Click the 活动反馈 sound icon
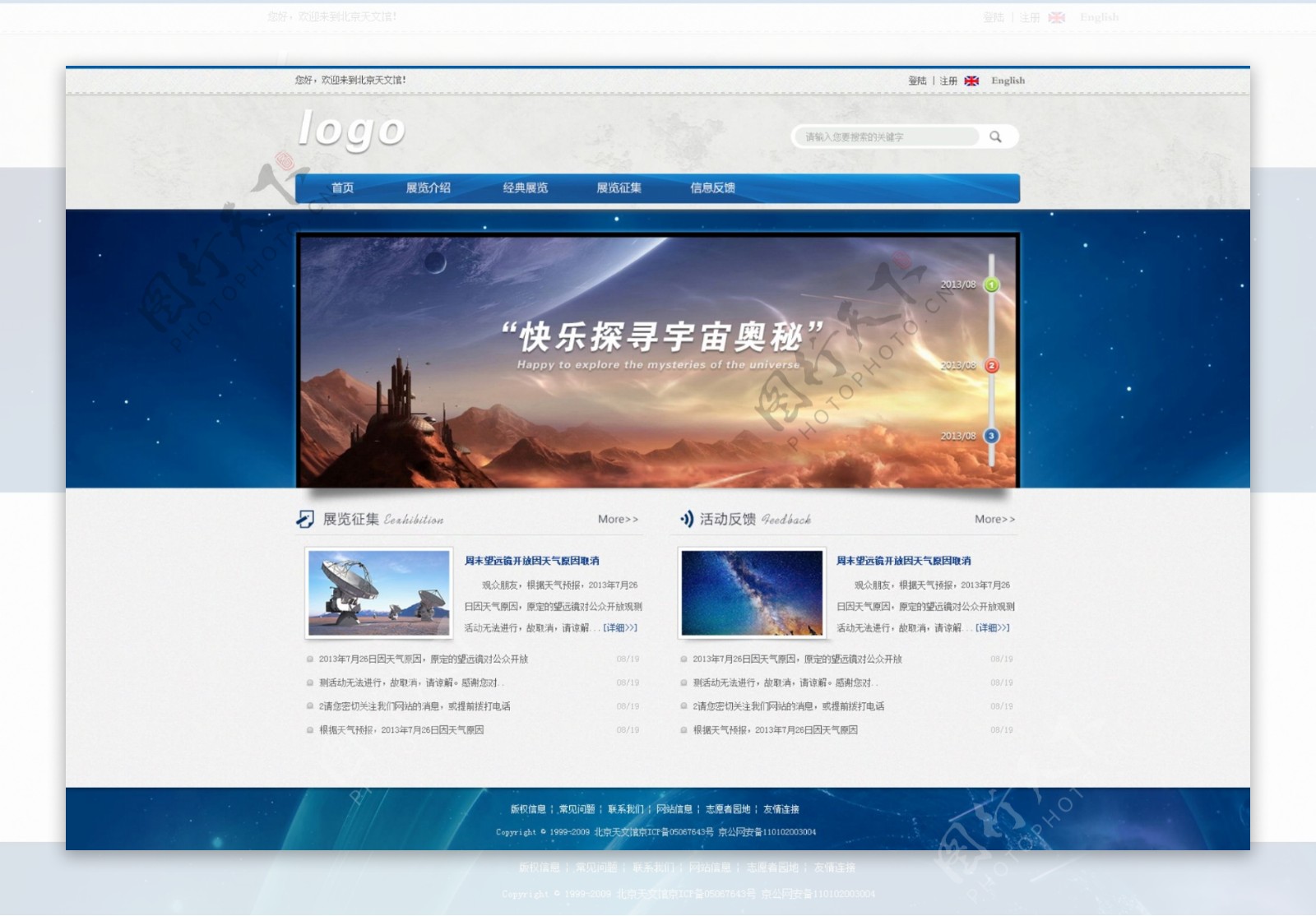Image resolution: width=1316 pixels, height=916 pixels. 687,519
